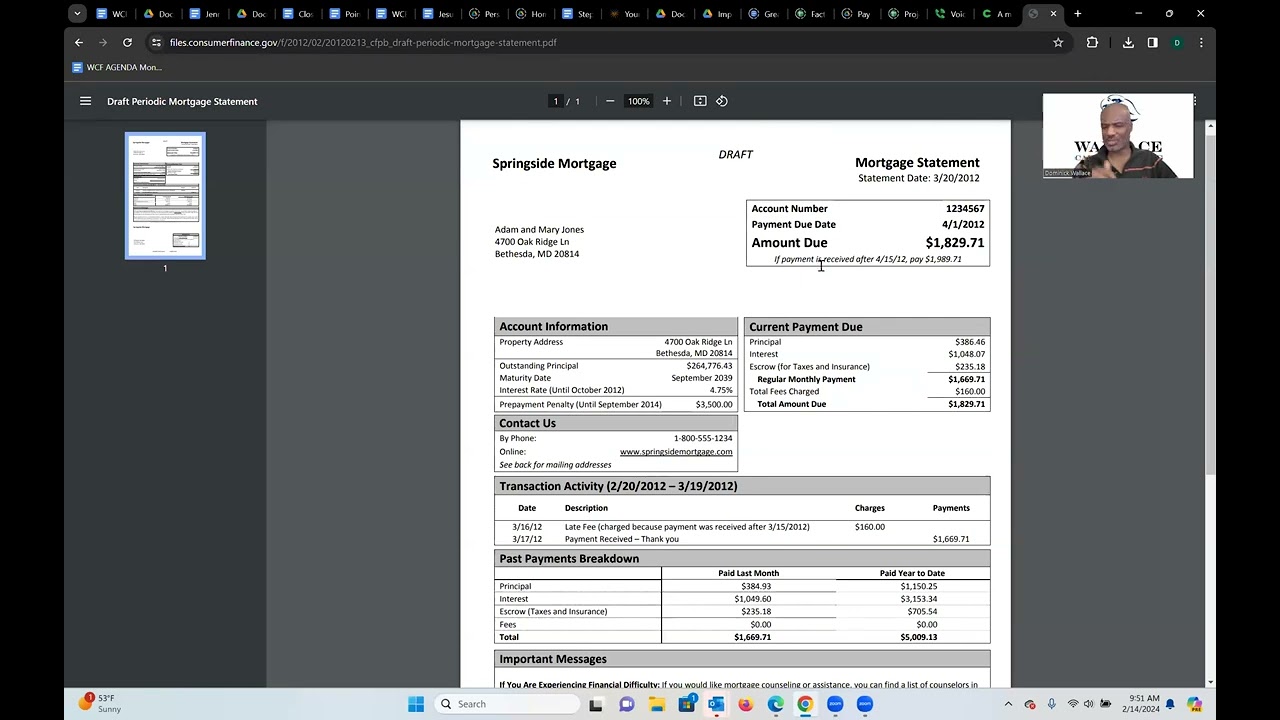Viewport: 1280px width, 720px height.
Task: Rotate the PDF counterclockwise
Action: click(722, 101)
